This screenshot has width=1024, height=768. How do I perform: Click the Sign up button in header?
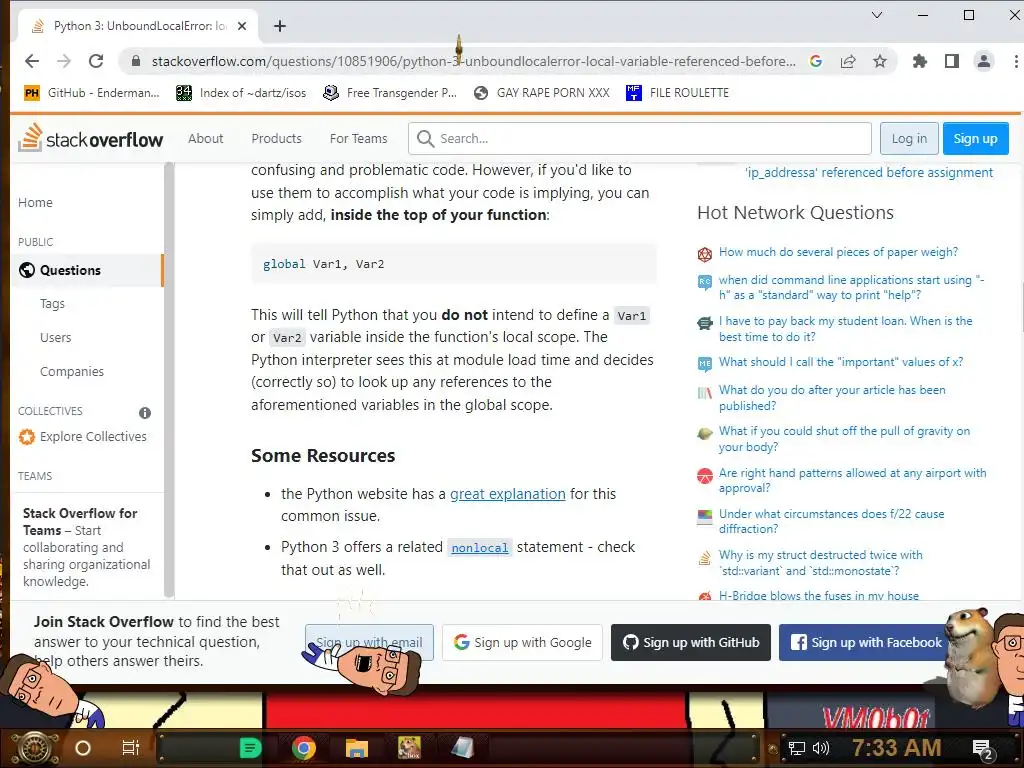pyautogui.click(x=975, y=138)
